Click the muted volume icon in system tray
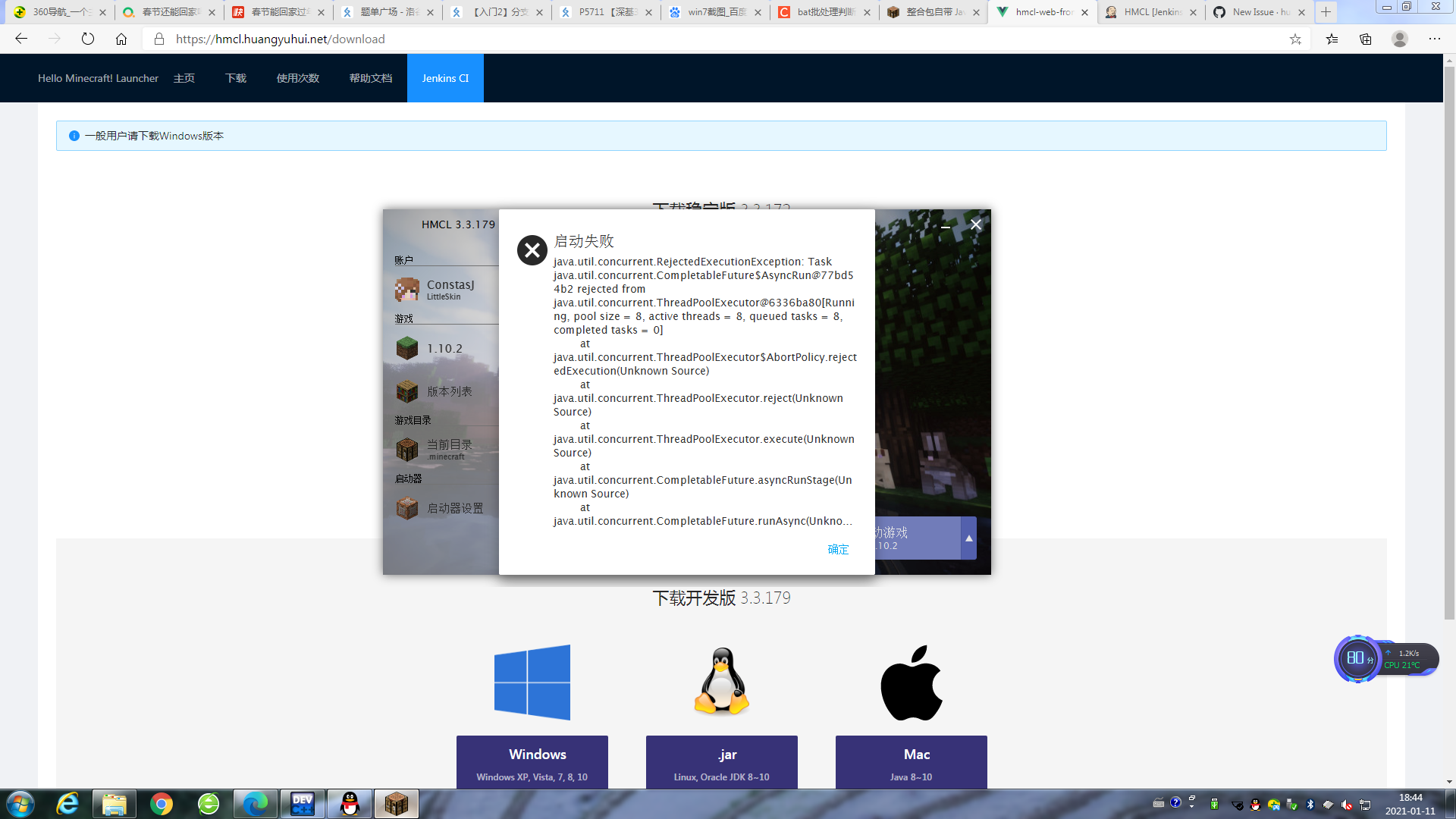 [x=1347, y=804]
